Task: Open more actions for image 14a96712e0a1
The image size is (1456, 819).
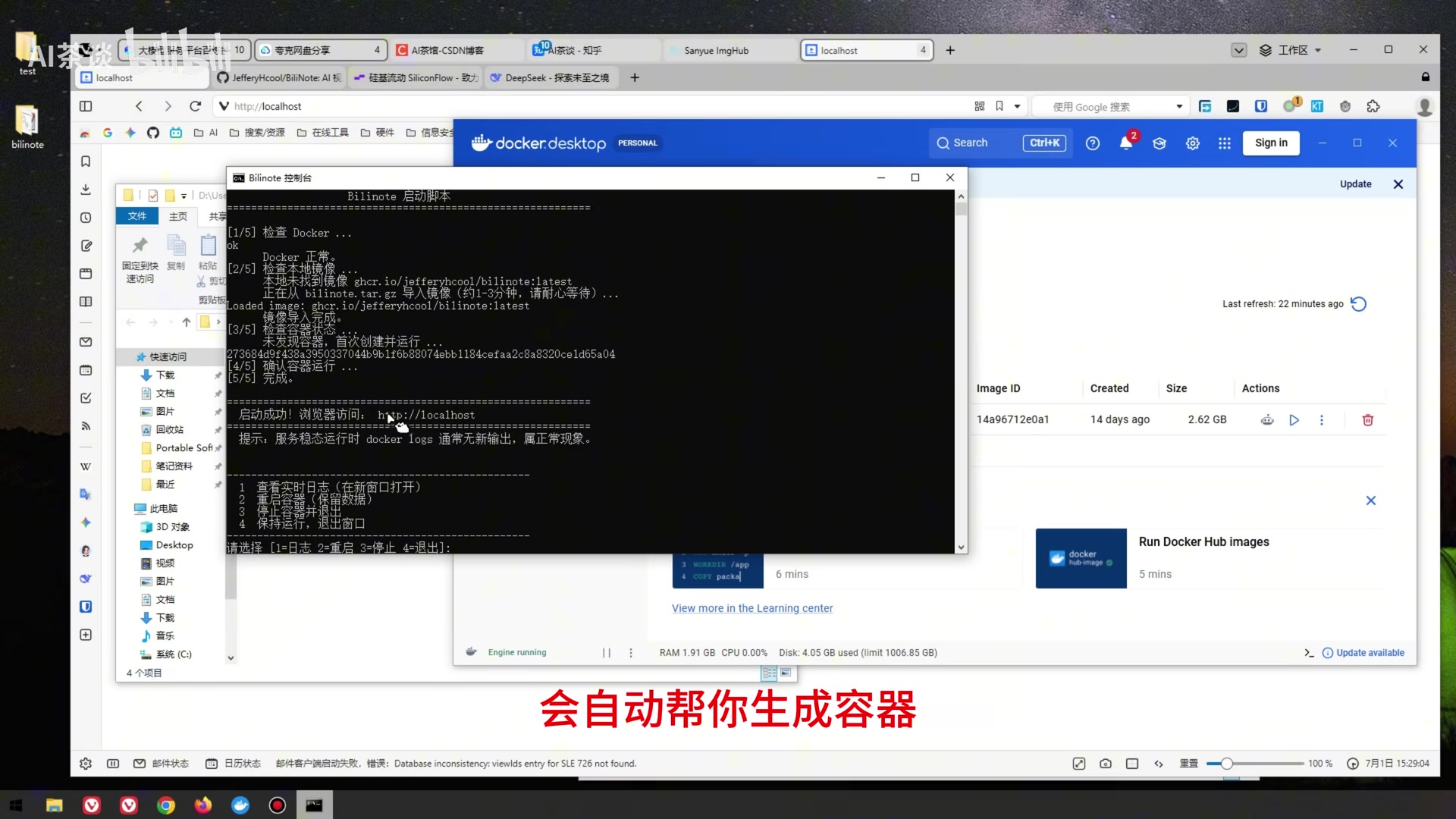Action: click(x=1322, y=420)
